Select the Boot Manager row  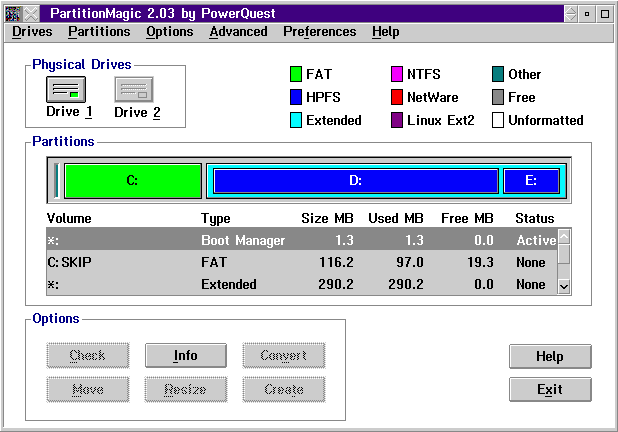click(x=302, y=240)
